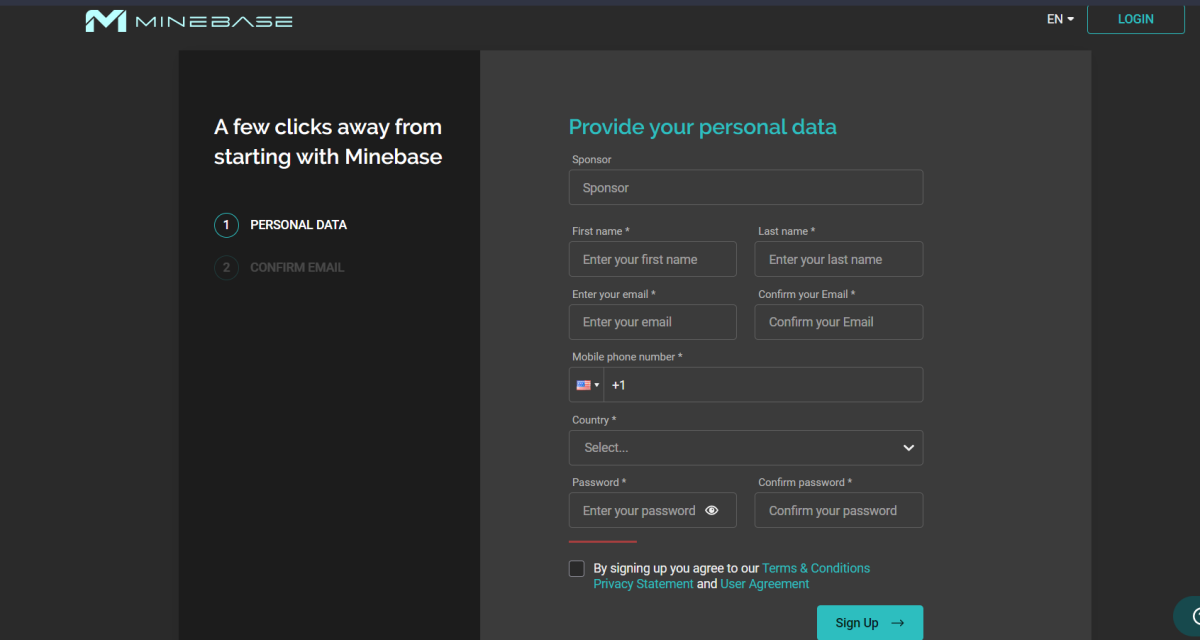Click the LOGIN button
1200x640 pixels.
coord(1135,19)
